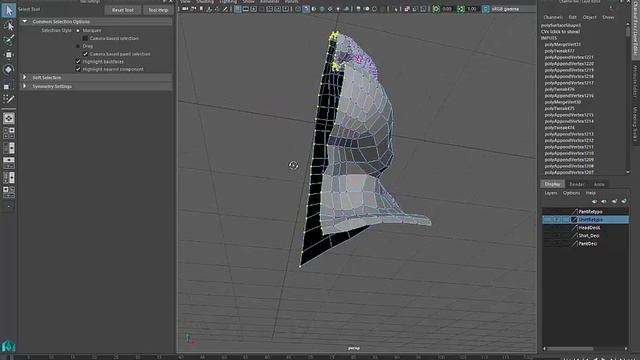Pick the Scale tool in toolbox

[x=9, y=85]
